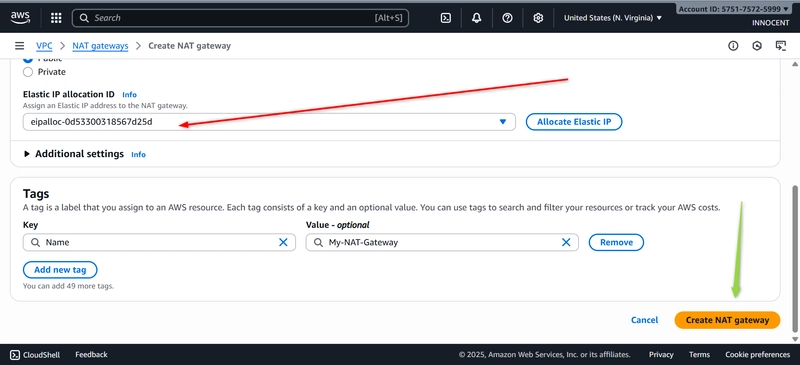Open CloudShell from the footer
The height and width of the screenshot is (365, 800).
[x=35, y=354]
